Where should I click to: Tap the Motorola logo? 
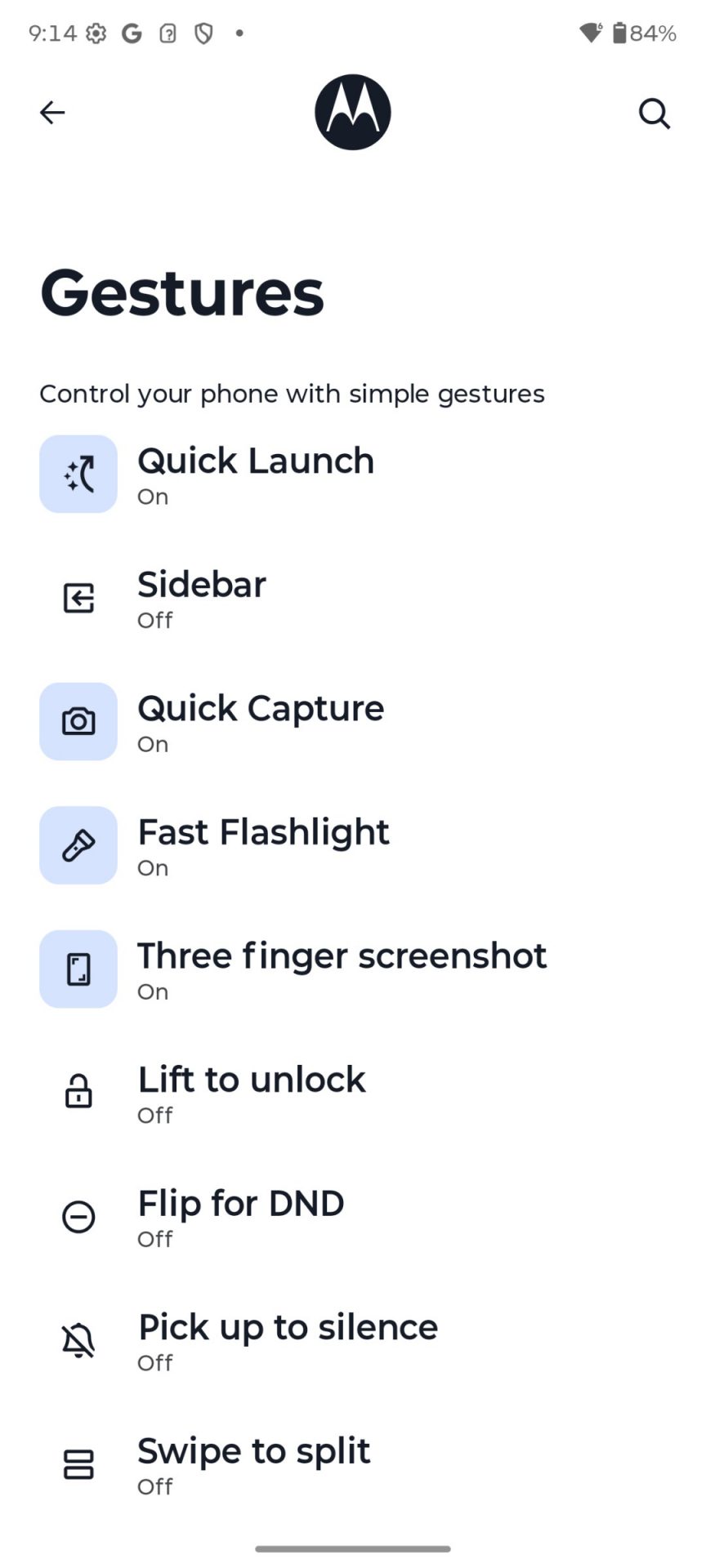click(353, 113)
